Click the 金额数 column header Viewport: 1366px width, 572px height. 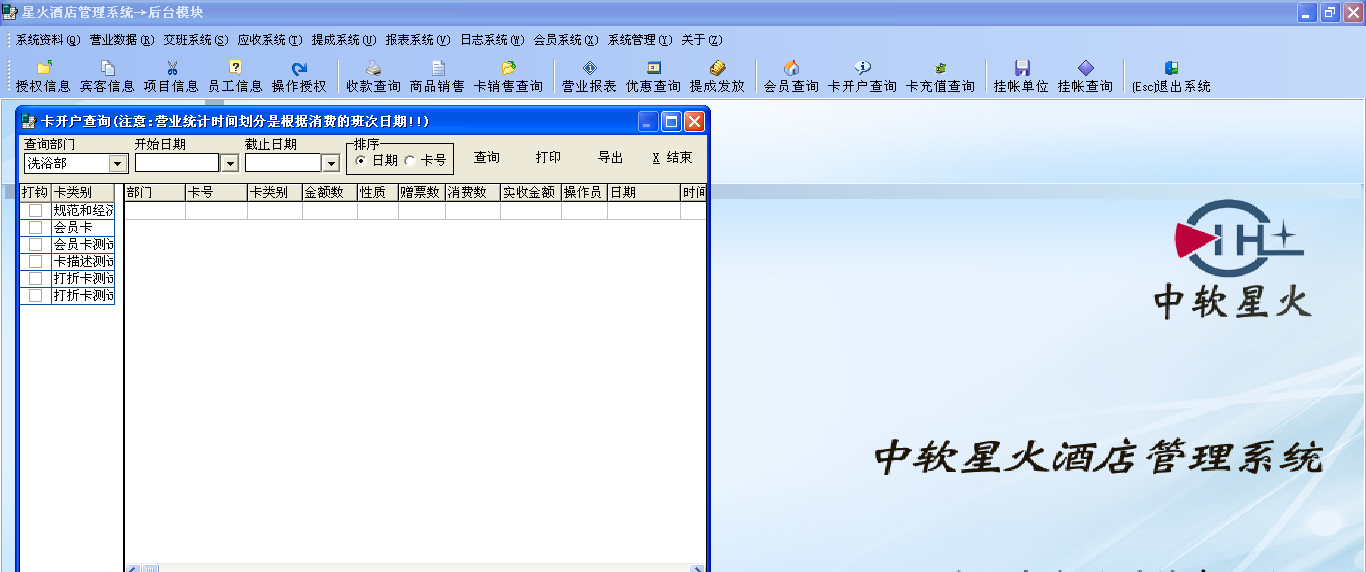[329, 192]
